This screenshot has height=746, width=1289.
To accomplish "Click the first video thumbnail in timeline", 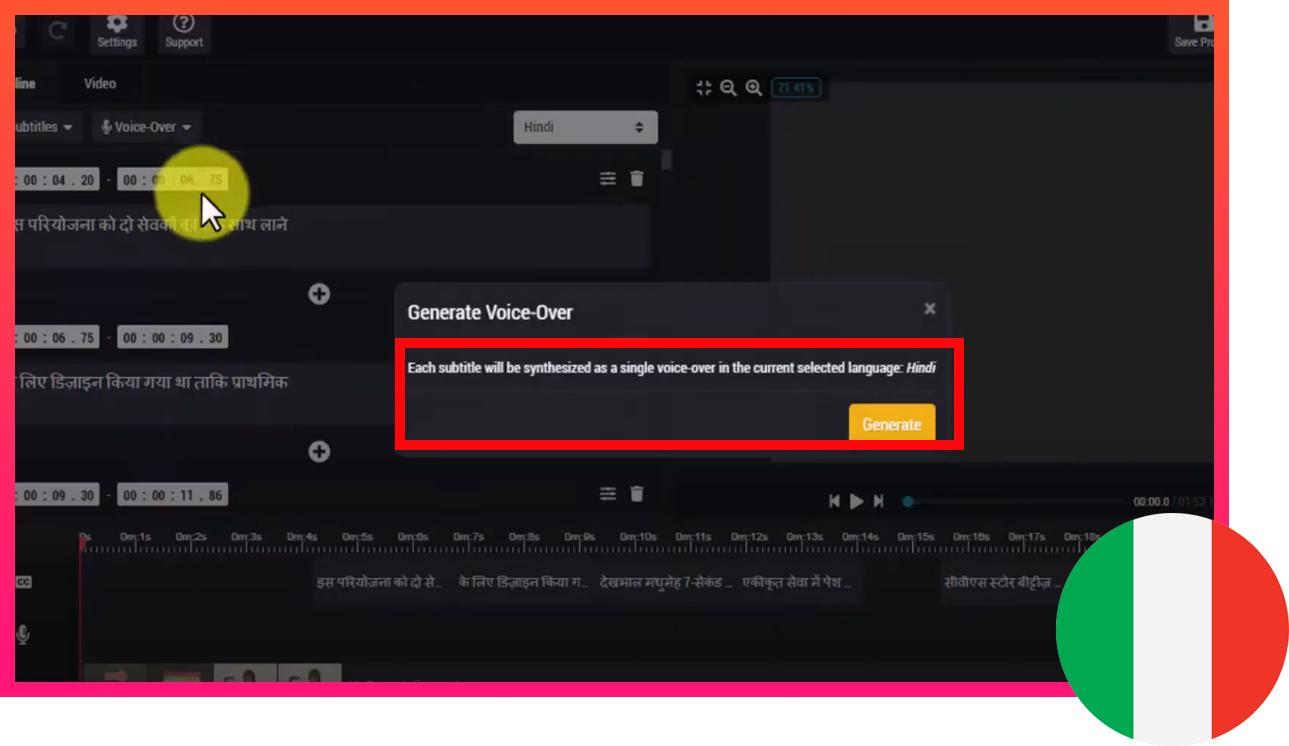I will pos(116,673).
